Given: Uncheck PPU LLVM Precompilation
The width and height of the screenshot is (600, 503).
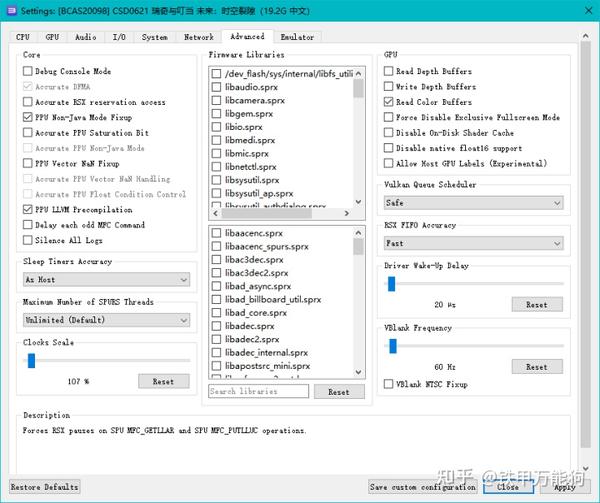Looking at the screenshot, I should click(x=28, y=210).
